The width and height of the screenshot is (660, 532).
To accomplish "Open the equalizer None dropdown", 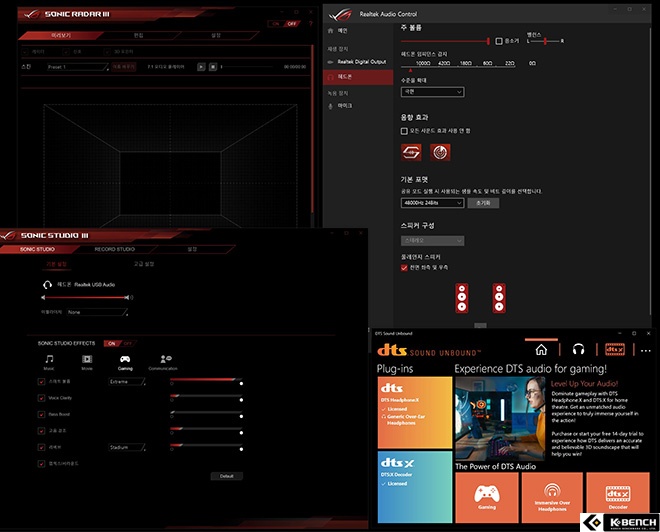I will (x=97, y=312).
